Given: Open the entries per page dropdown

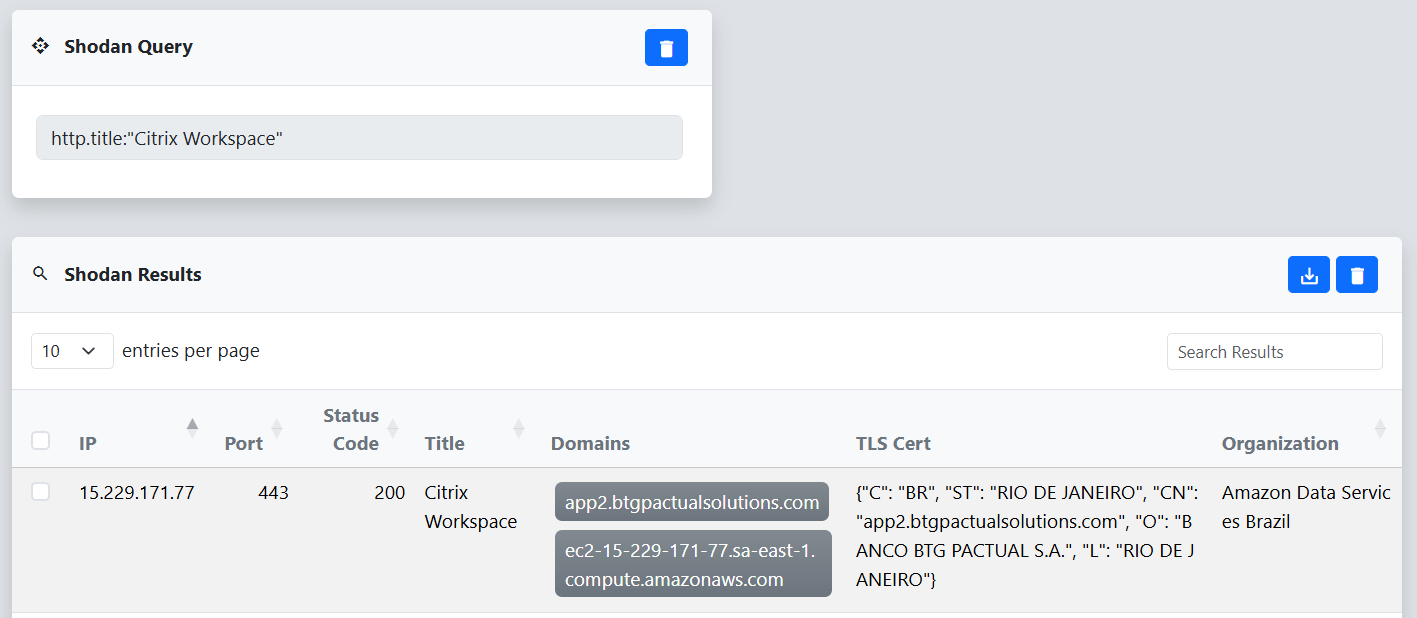Looking at the screenshot, I should (x=71, y=351).
